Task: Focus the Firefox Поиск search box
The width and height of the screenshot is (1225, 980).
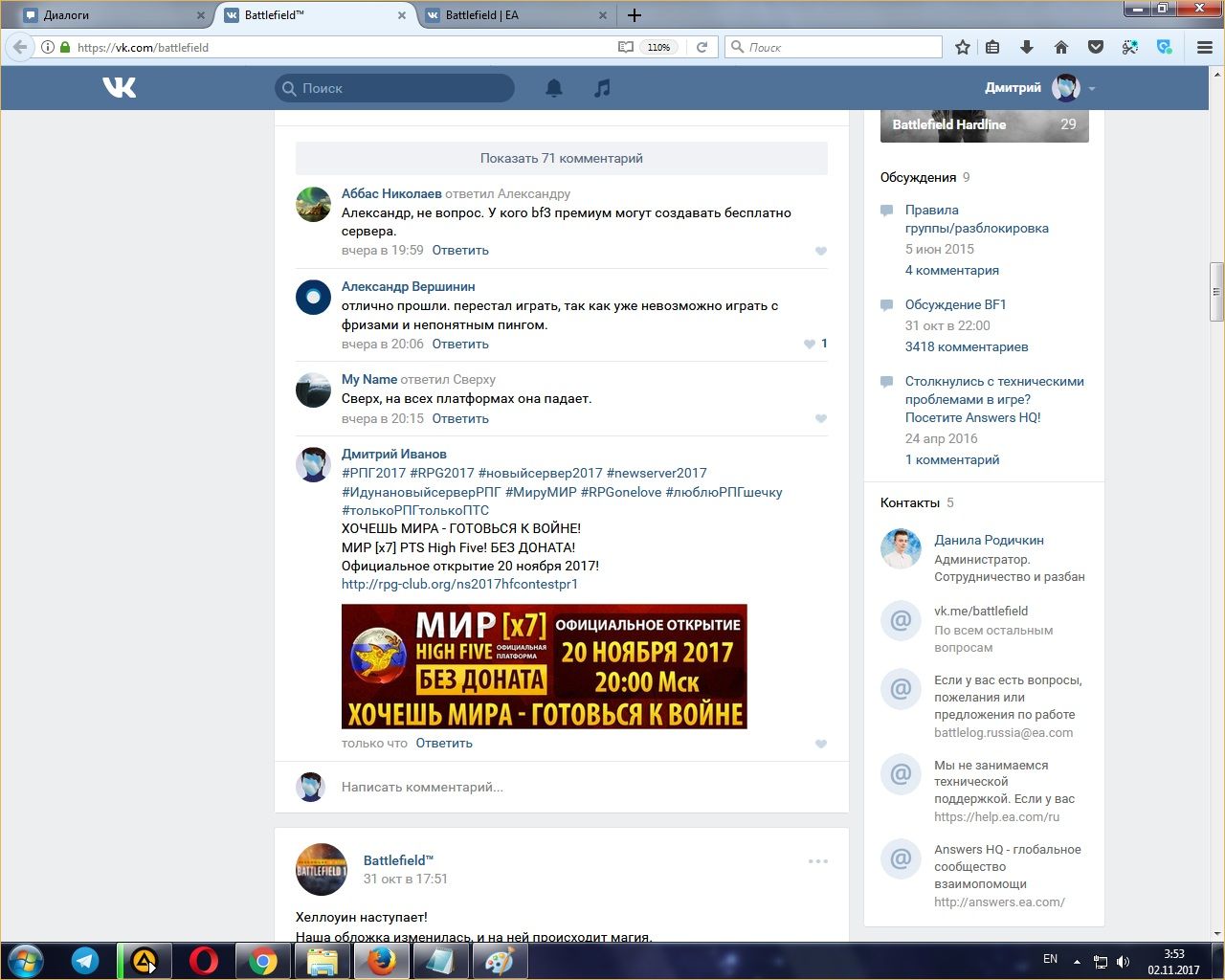Action: [834, 47]
